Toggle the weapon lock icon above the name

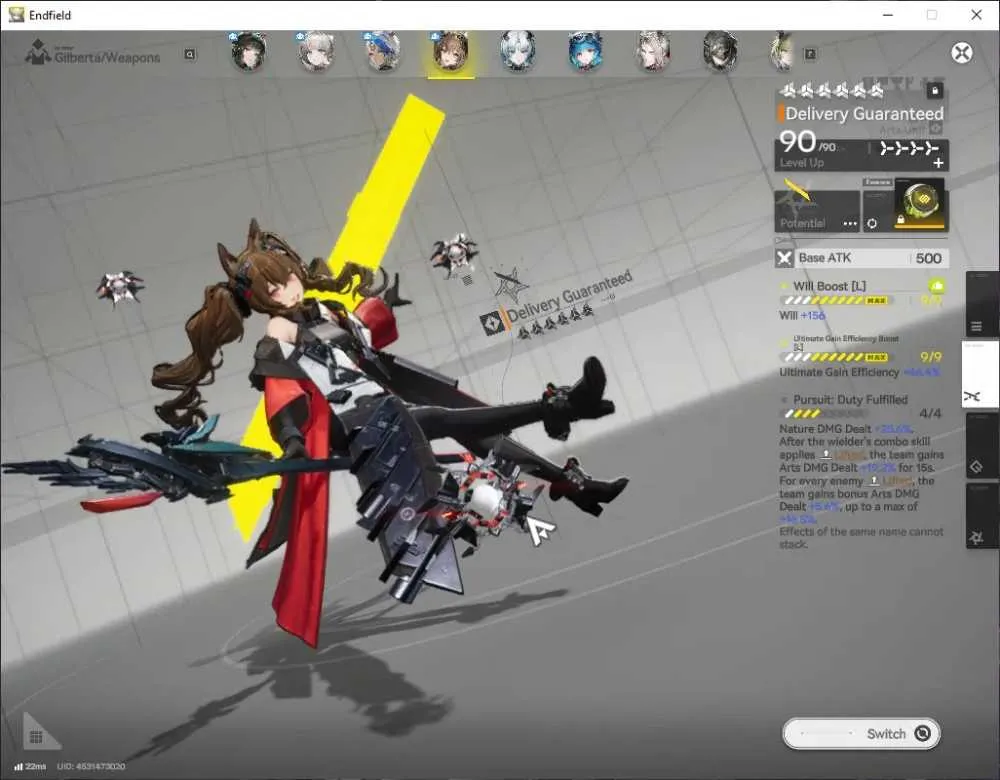coord(935,91)
